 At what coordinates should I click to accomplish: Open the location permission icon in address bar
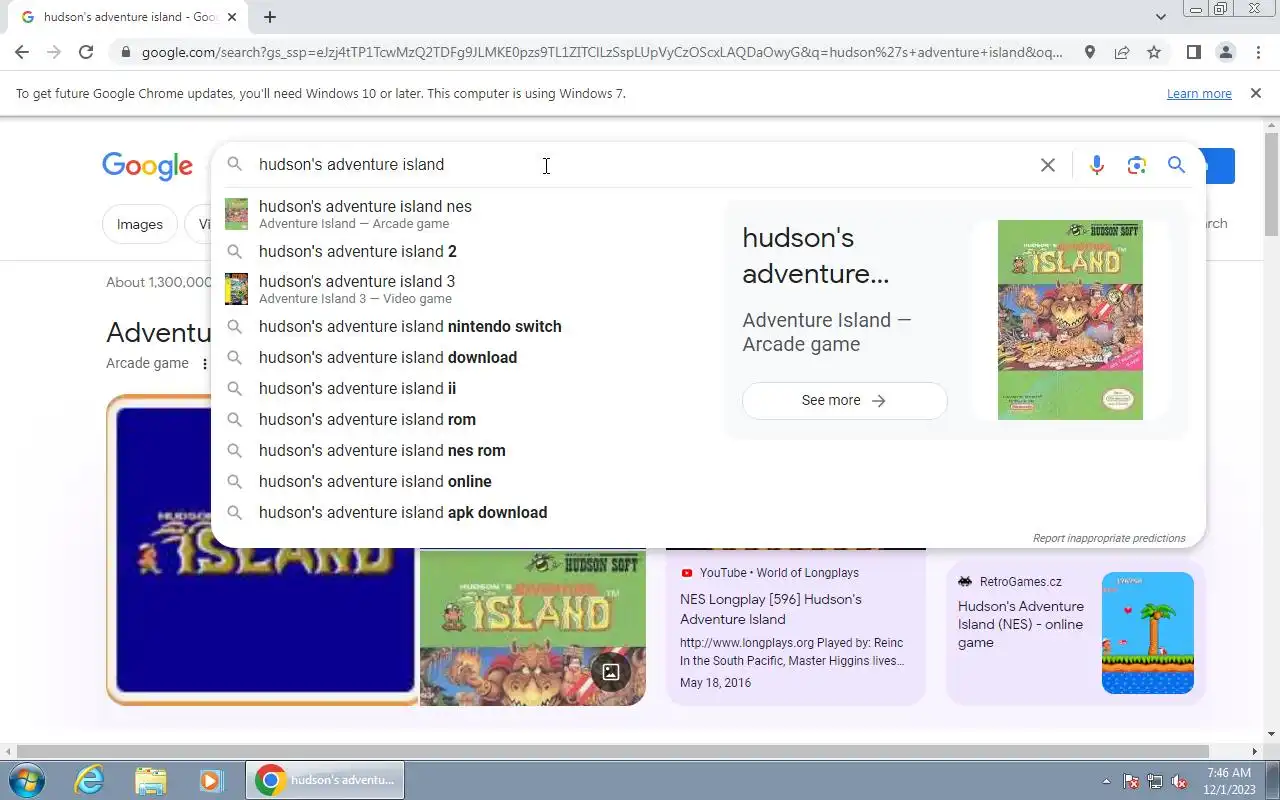pyautogui.click(x=1090, y=52)
